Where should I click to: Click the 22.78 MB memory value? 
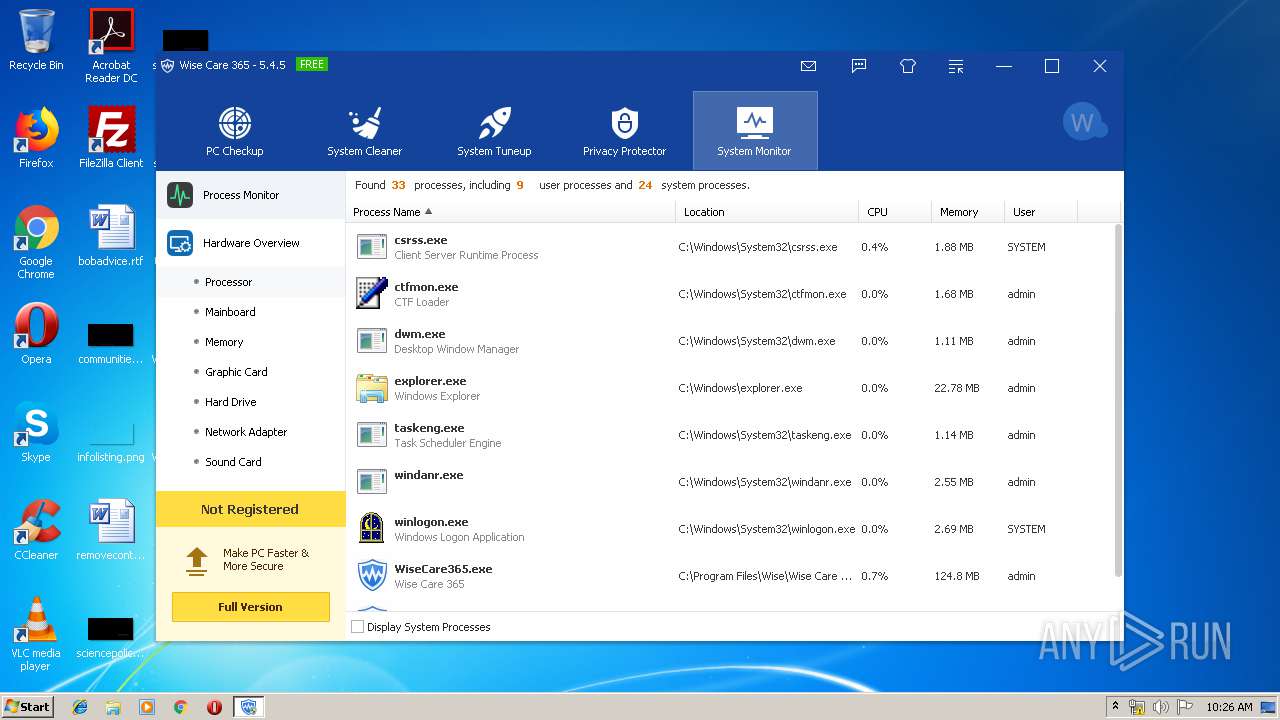point(957,388)
